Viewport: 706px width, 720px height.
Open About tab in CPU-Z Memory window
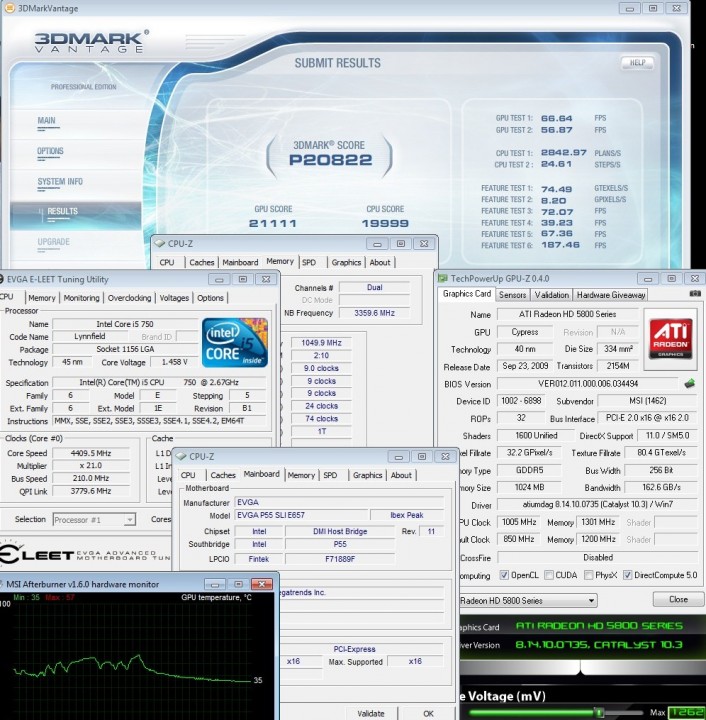click(380, 262)
